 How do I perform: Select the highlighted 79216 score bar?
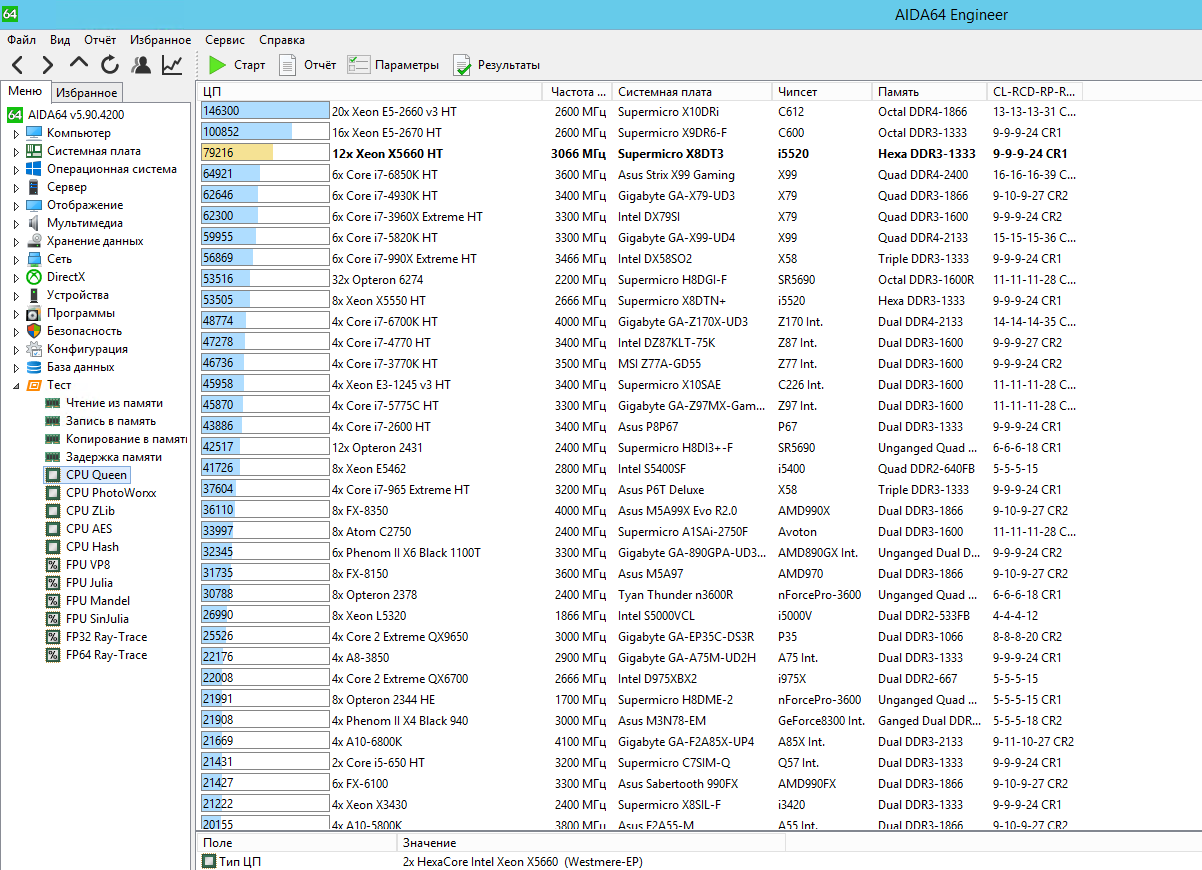pos(265,153)
